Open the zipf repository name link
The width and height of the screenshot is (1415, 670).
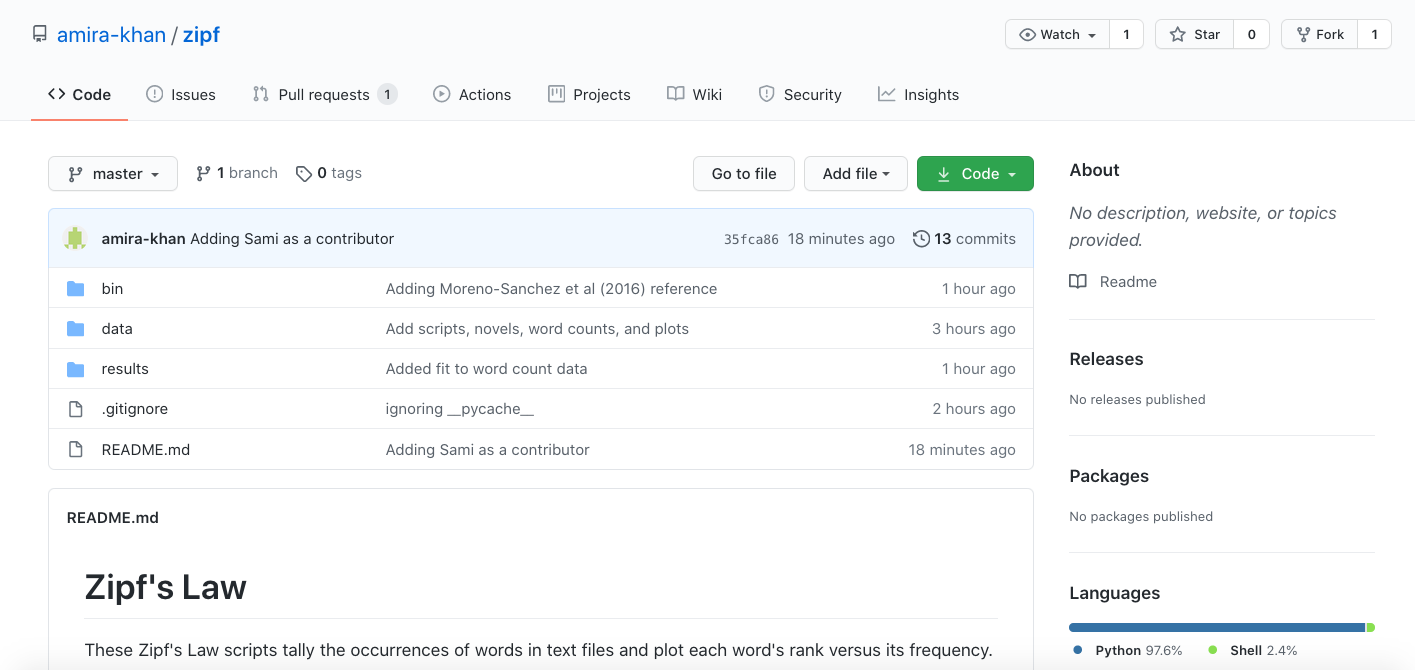click(201, 35)
